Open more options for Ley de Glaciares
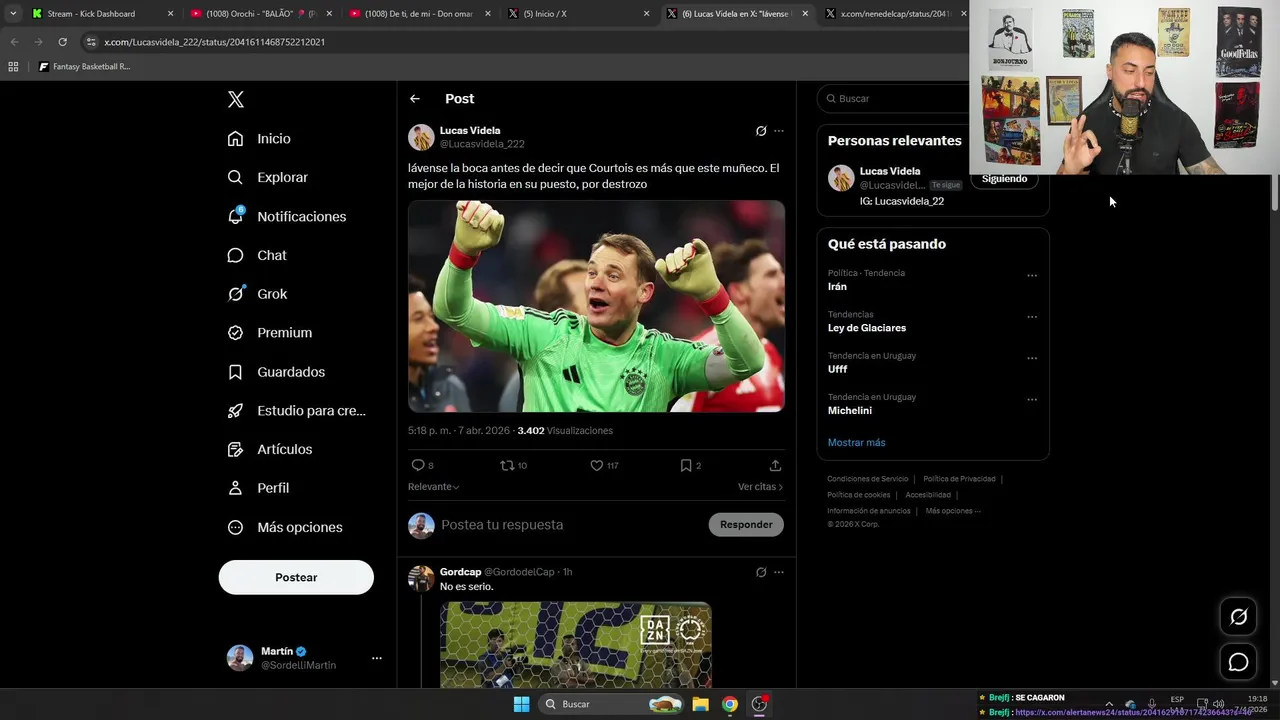Image resolution: width=1280 pixels, height=720 pixels. pos(1032,317)
